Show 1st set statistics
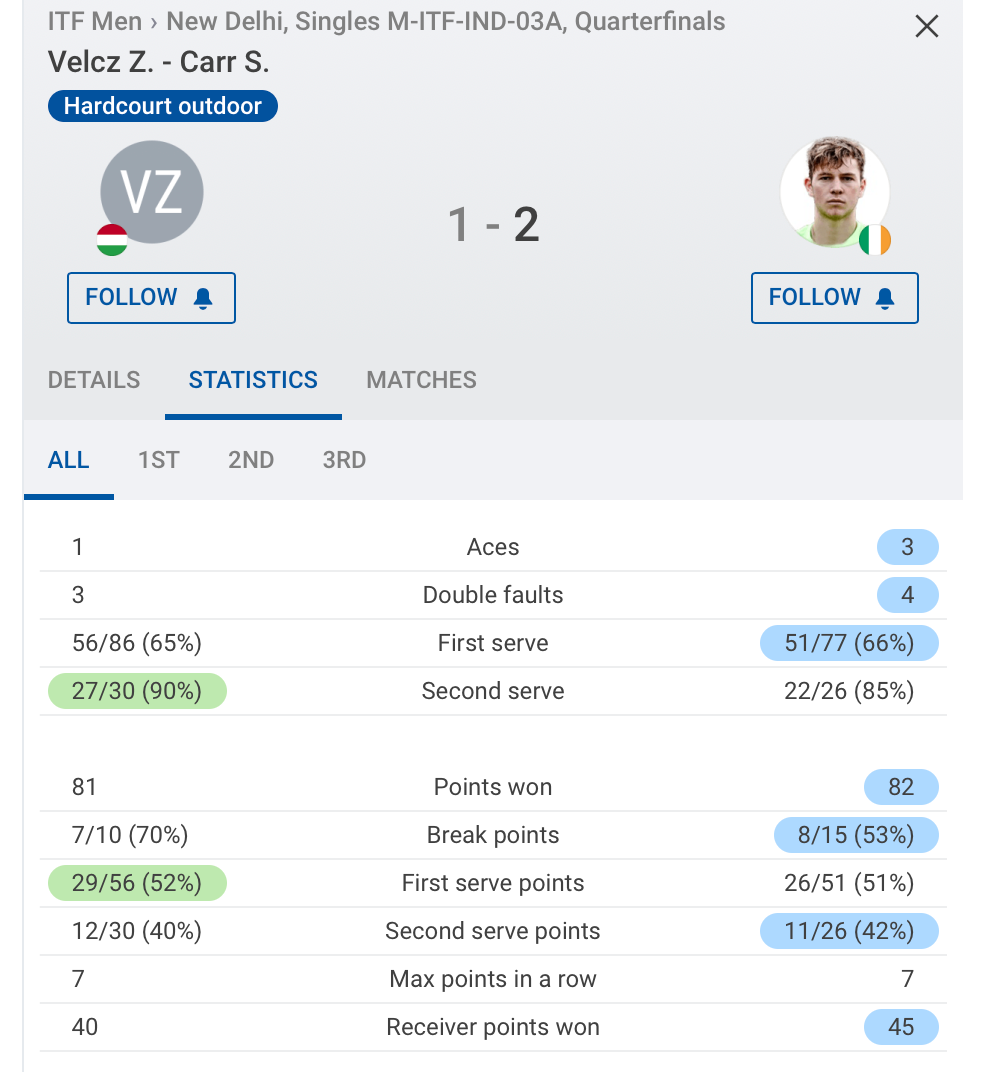 (x=158, y=460)
